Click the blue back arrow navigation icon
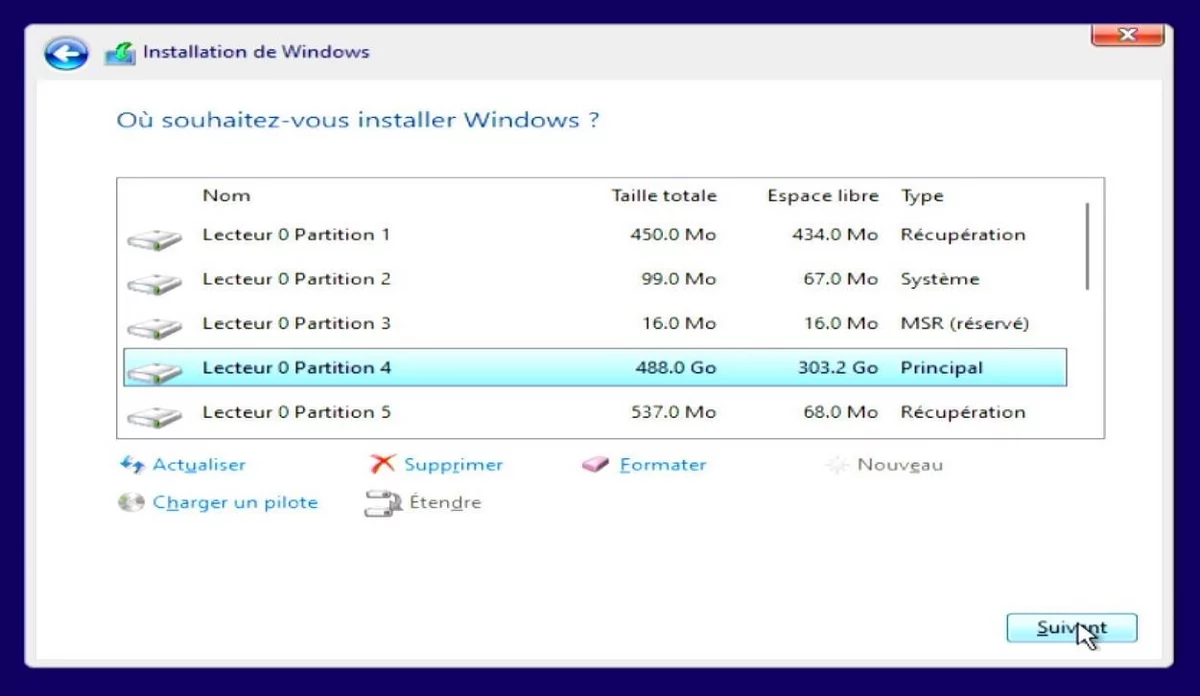The width and height of the screenshot is (1200, 696). [x=66, y=53]
